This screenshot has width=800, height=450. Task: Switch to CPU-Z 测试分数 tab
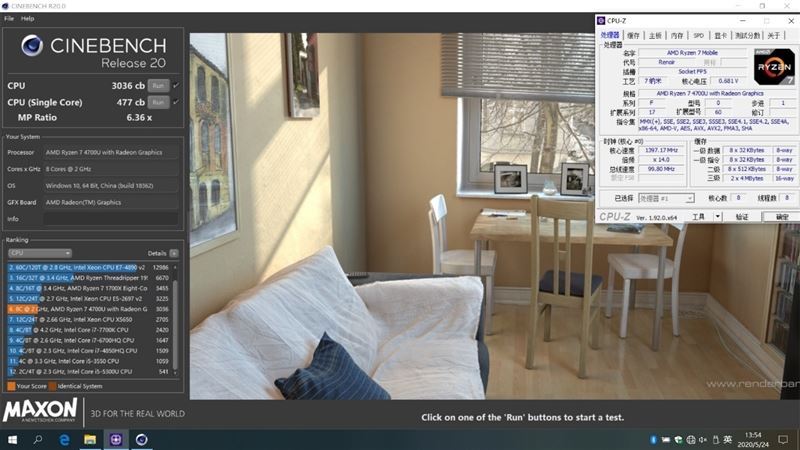click(747, 35)
